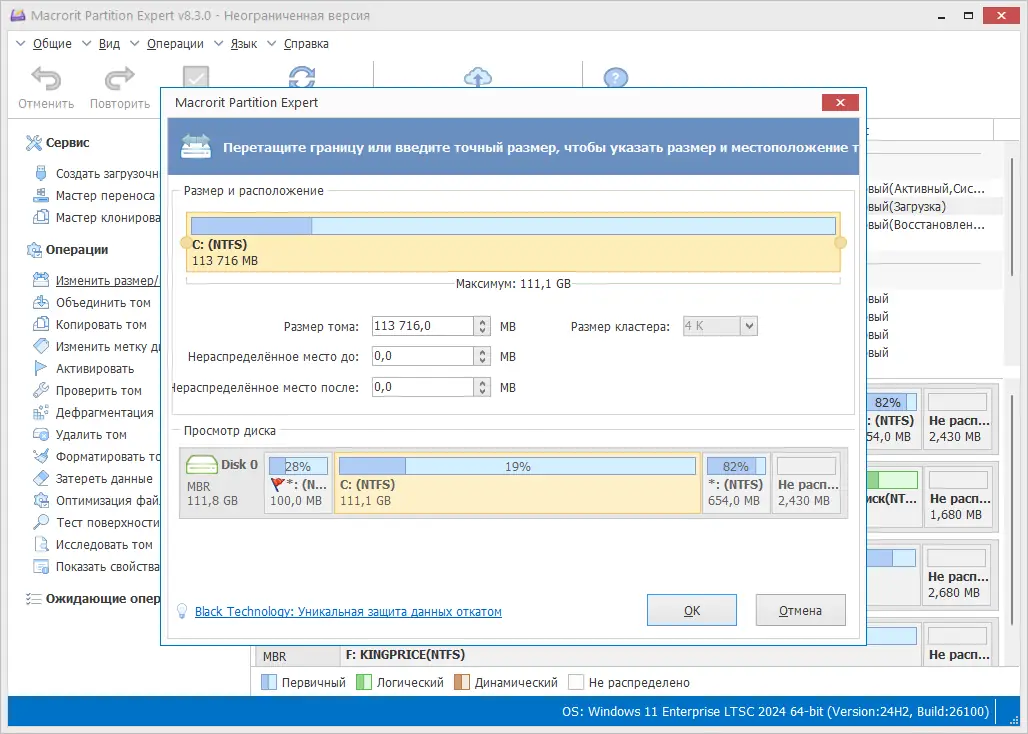Image resolution: width=1028 pixels, height=734 pixels.
Task: Open the Размер кластера dropdown
Action: pyautogui.click(x=749, y=326)
